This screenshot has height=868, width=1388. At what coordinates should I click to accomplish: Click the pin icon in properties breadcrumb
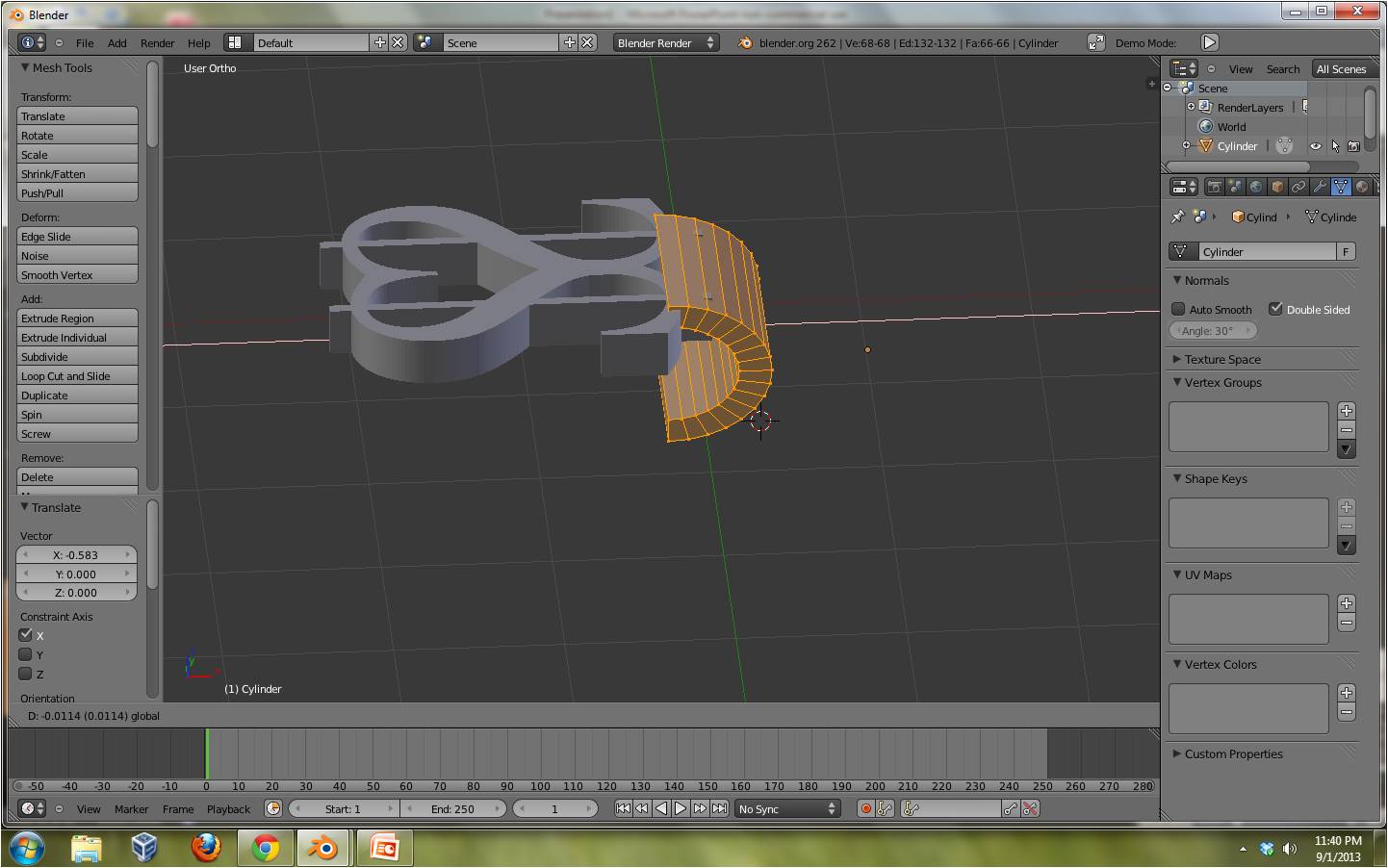click(1176, 217)
